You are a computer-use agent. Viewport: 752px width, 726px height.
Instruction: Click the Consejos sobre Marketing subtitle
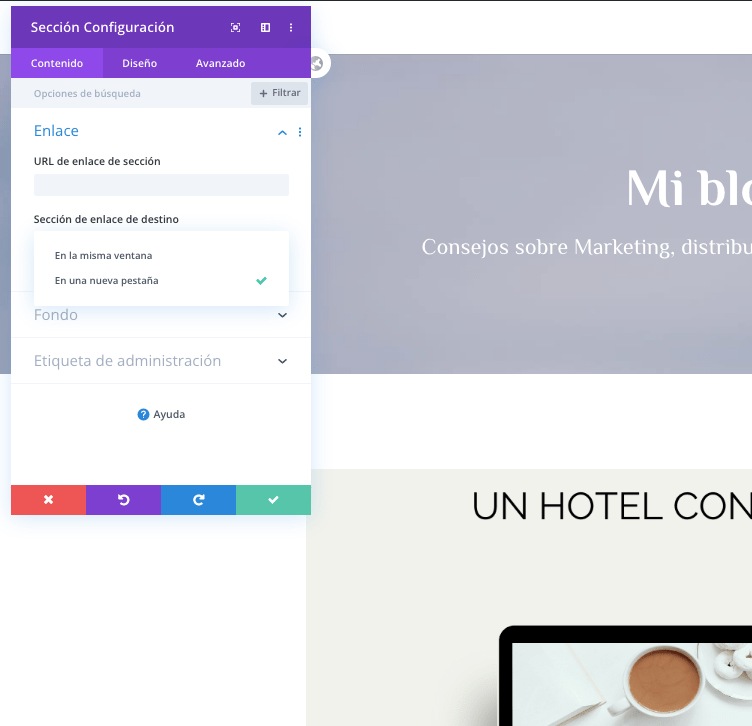(x=586, y=247)
